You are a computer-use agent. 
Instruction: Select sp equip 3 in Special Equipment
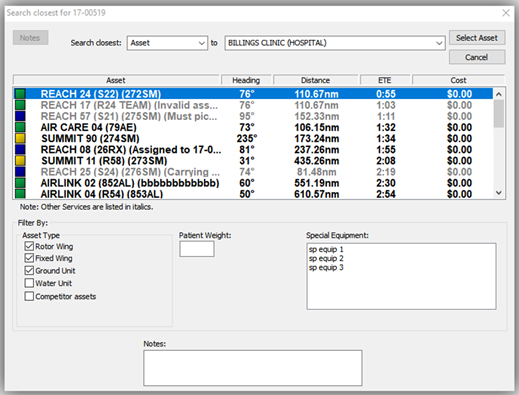(x=326, y=267)
